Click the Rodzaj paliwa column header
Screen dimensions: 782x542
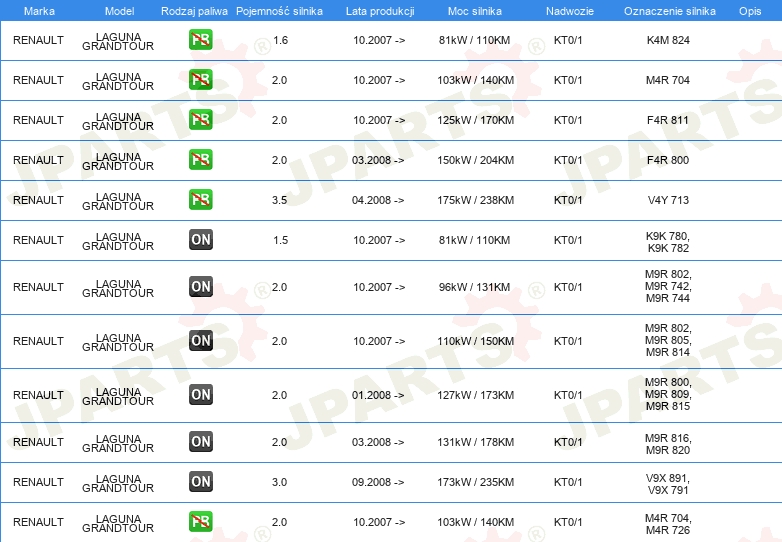[194, 11]
